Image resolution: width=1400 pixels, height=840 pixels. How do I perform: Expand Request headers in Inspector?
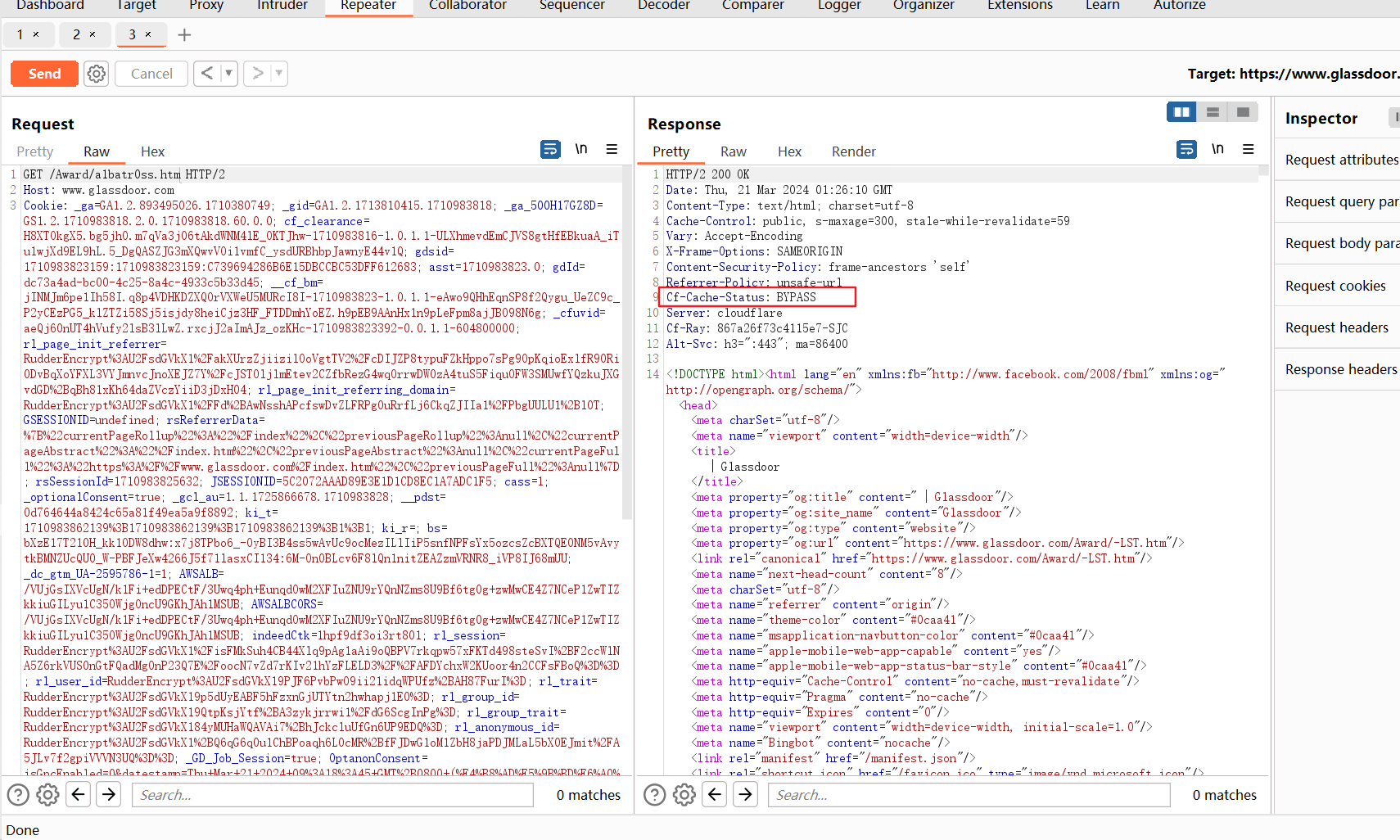tap(1337, 327)
